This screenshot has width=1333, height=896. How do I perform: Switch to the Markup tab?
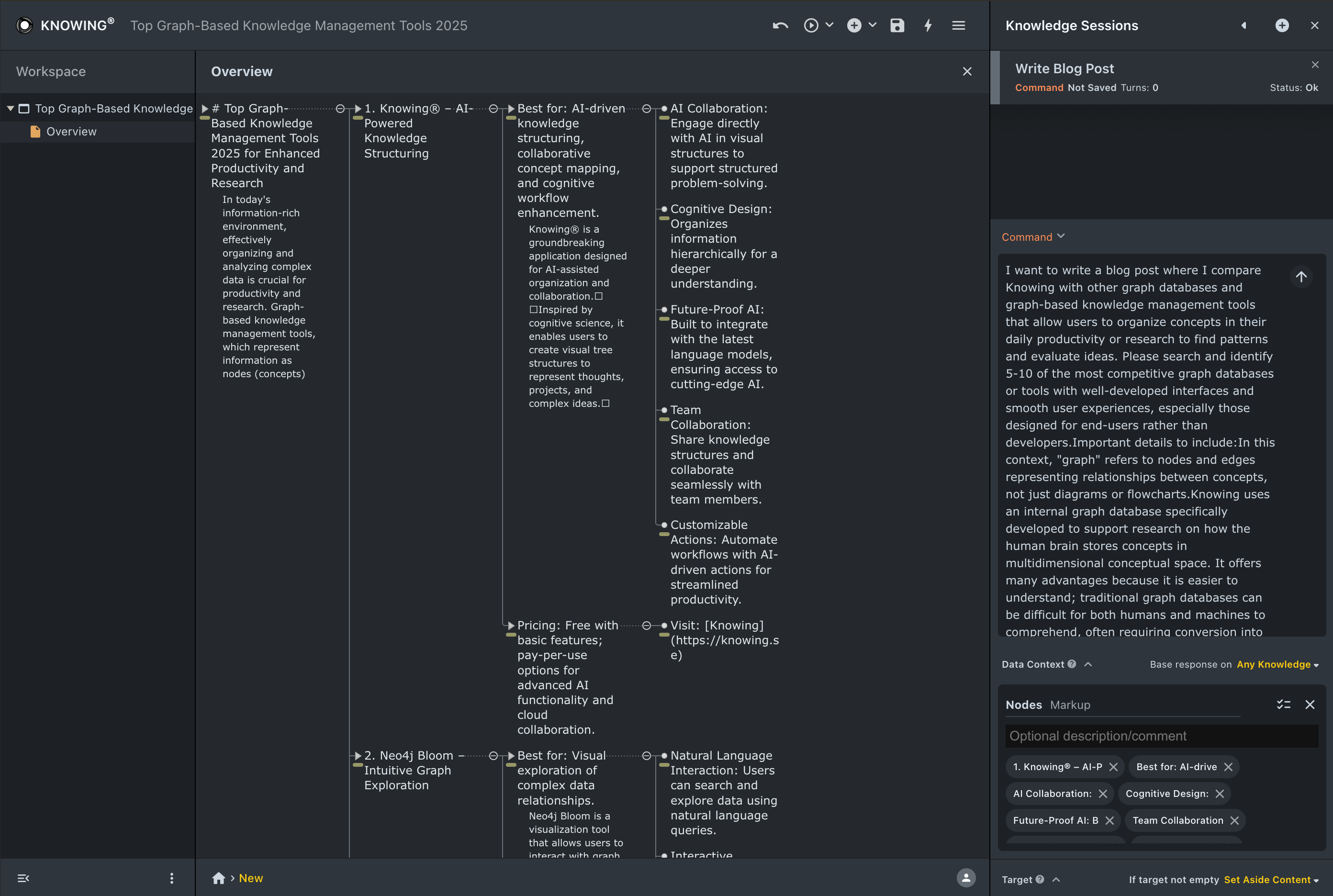pos(1070,705)
